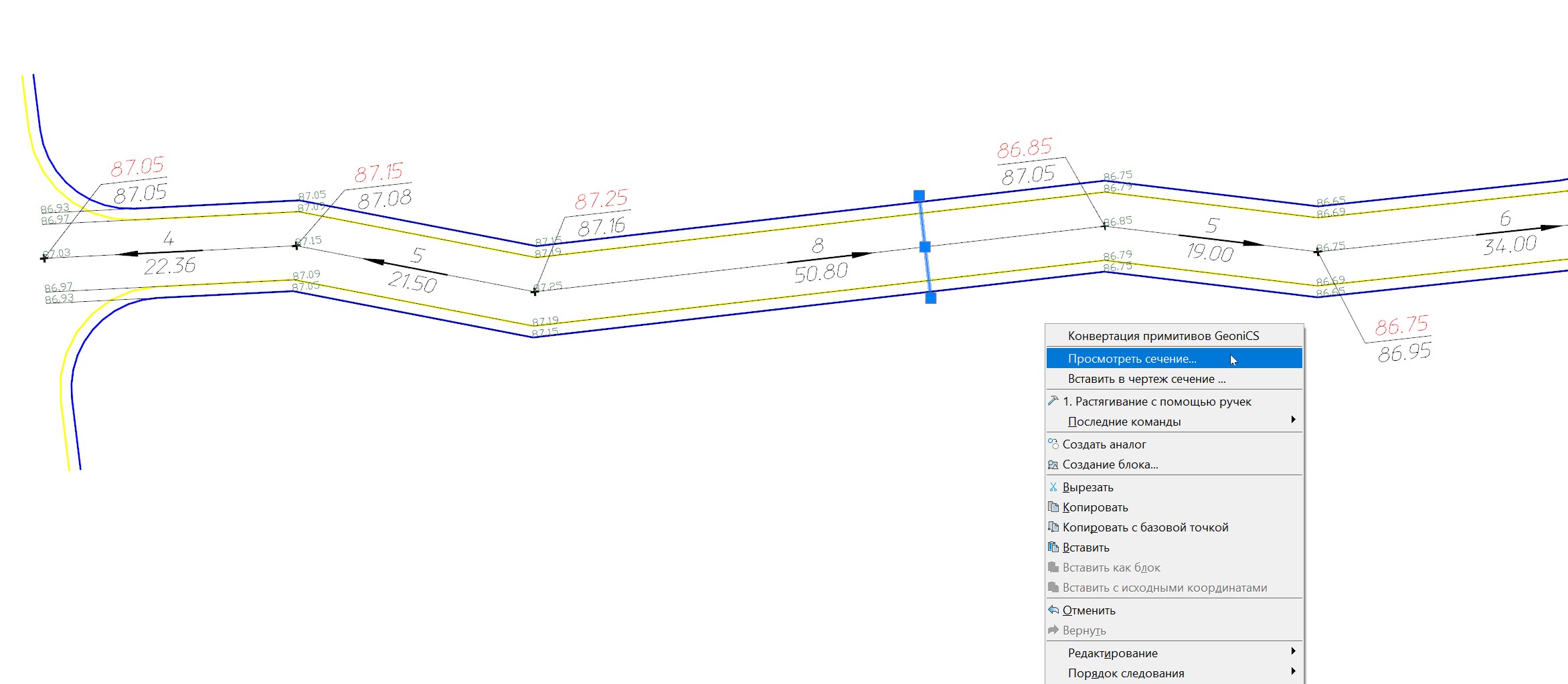Click the paste icon next to Вставить
Viewport: 1568px width, 684px height.
coord(1053,547)
